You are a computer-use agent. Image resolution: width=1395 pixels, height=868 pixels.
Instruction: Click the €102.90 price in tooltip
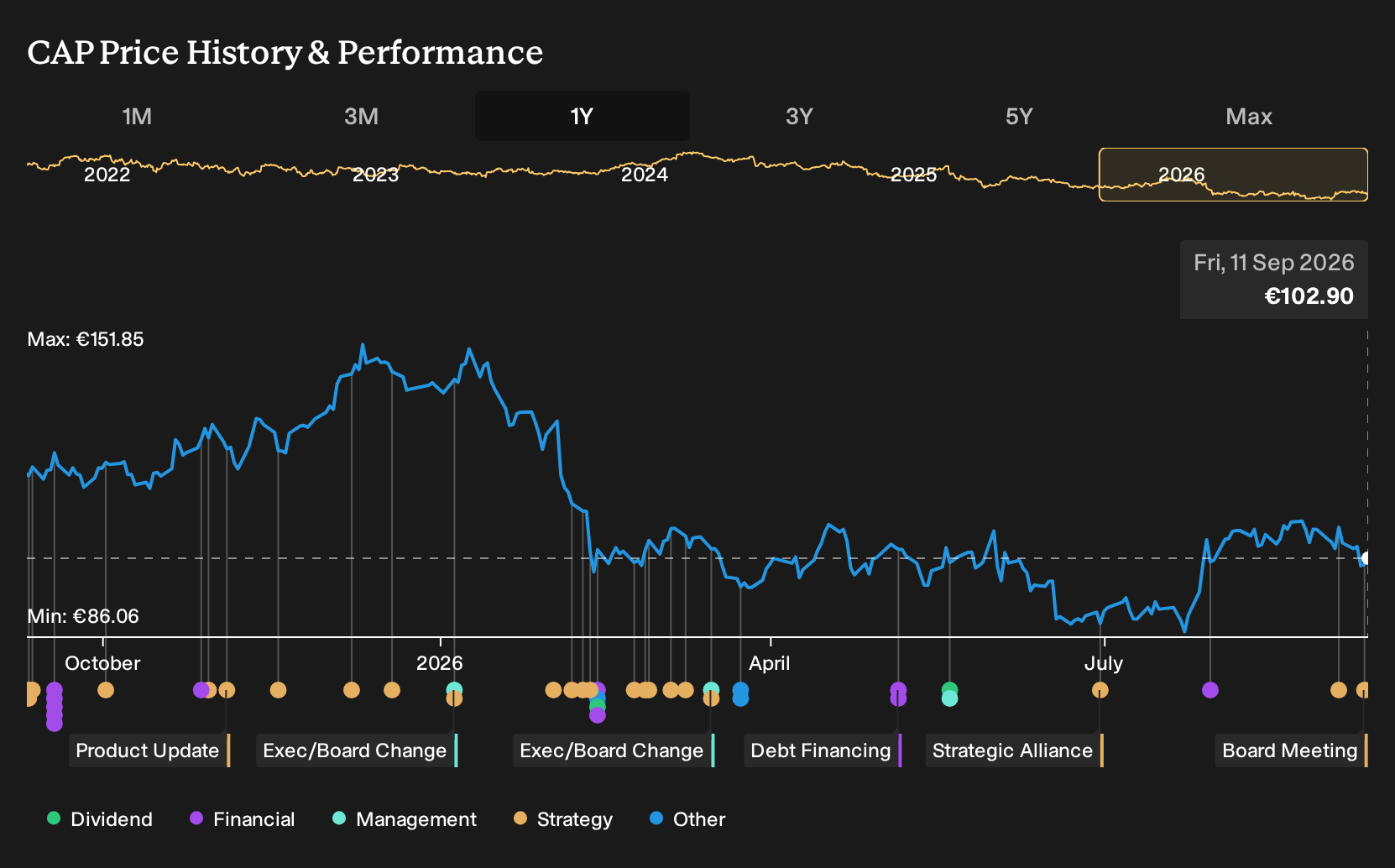[1309, 296]
